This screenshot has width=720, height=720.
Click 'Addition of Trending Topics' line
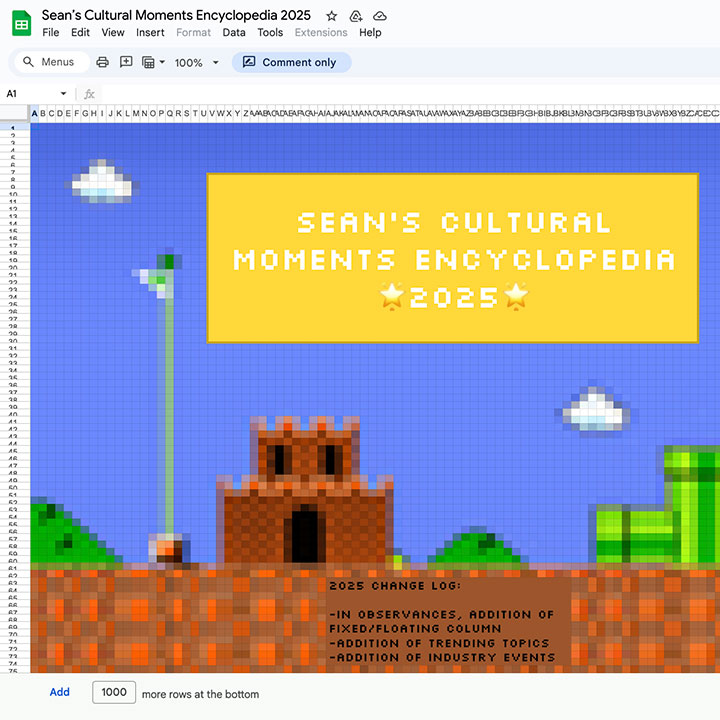pos(439,643)
